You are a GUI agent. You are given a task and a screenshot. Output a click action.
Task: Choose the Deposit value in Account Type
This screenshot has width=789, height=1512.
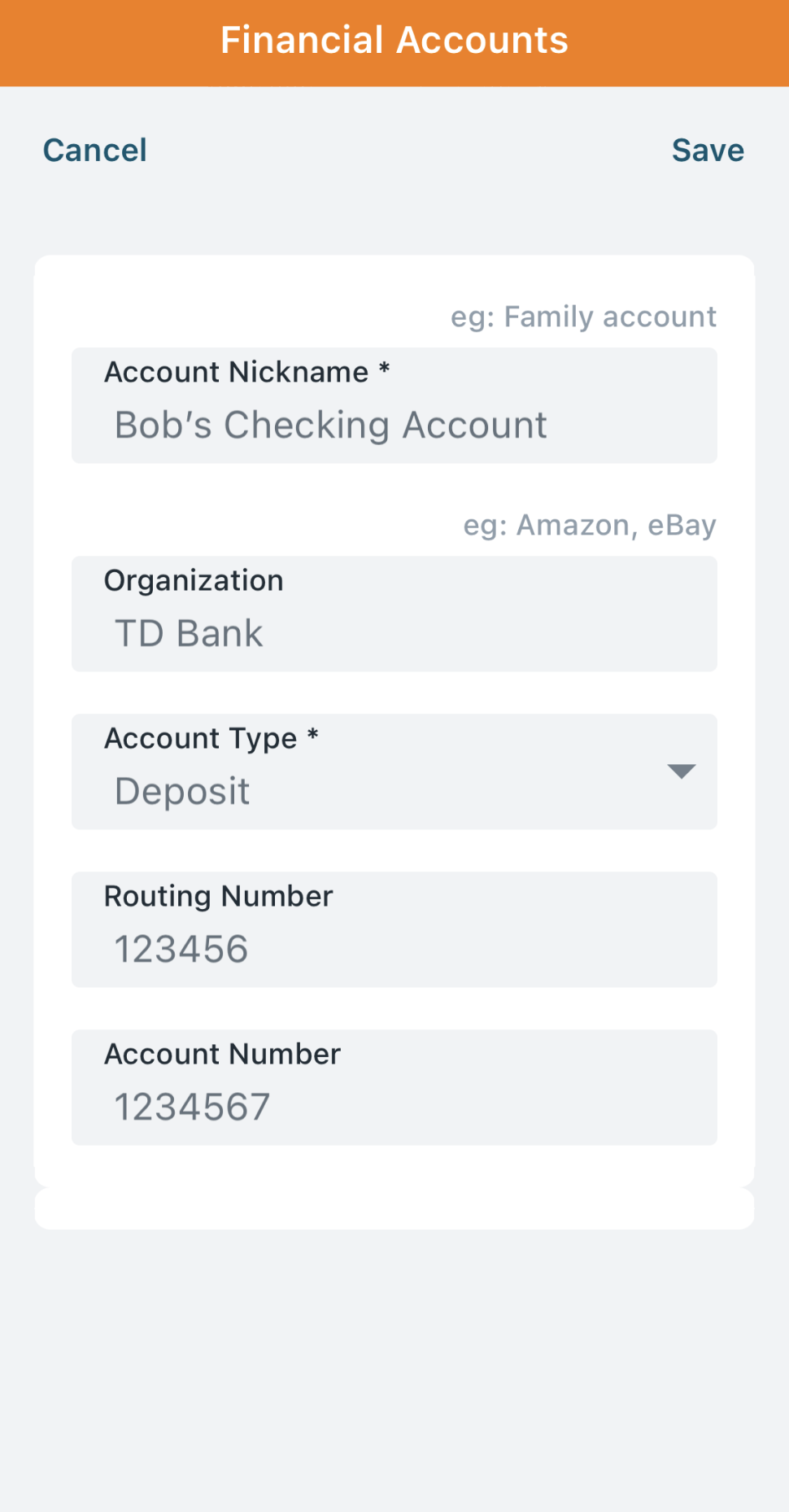[x=182, y=792]
